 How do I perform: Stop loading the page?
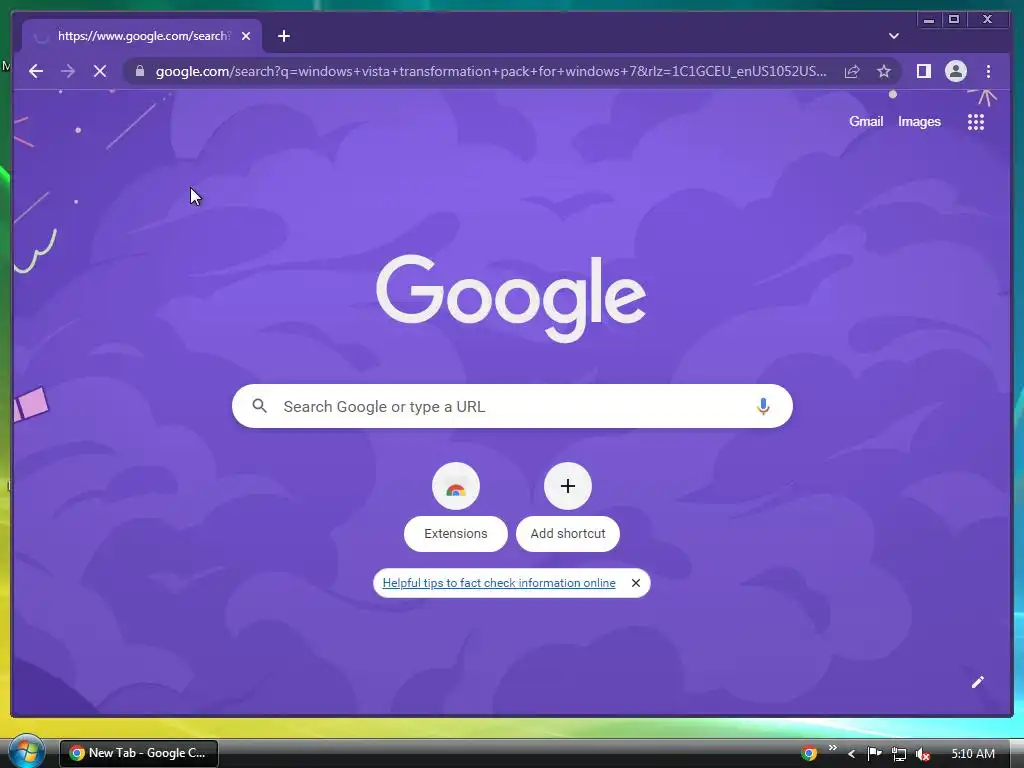click(100, 71)
